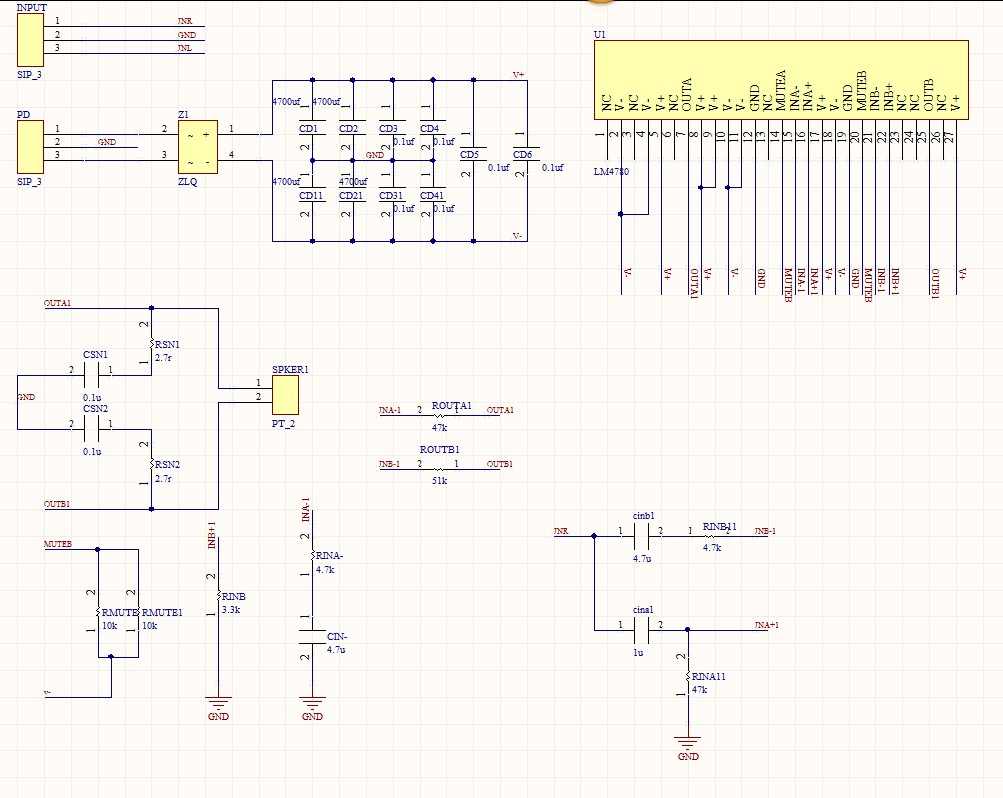Click the MUTEA pin name on U1

coord(781,91)
